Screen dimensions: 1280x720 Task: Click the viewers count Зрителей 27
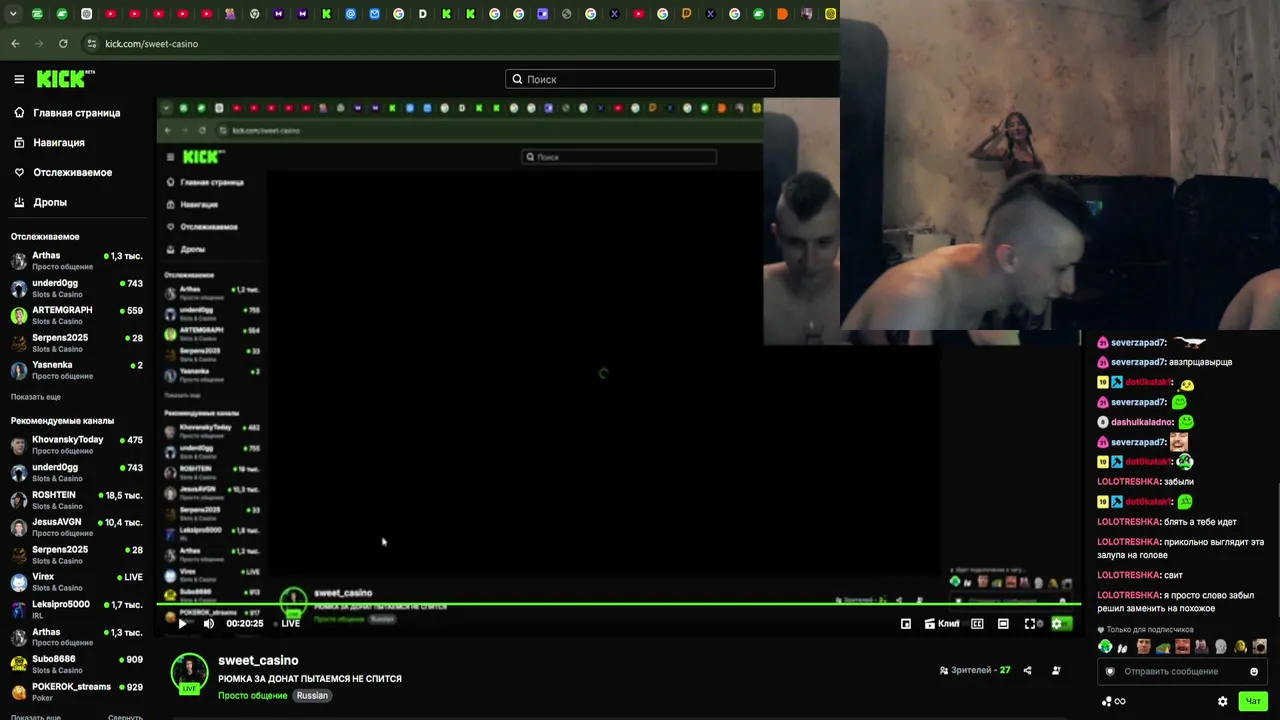(975, 670)
